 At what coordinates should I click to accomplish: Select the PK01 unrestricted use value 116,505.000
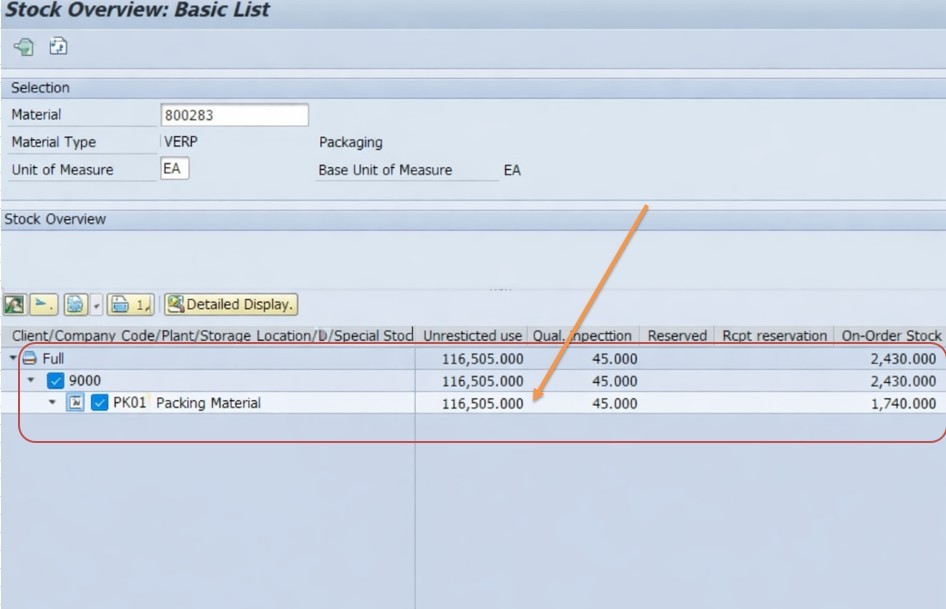(482, 403)
